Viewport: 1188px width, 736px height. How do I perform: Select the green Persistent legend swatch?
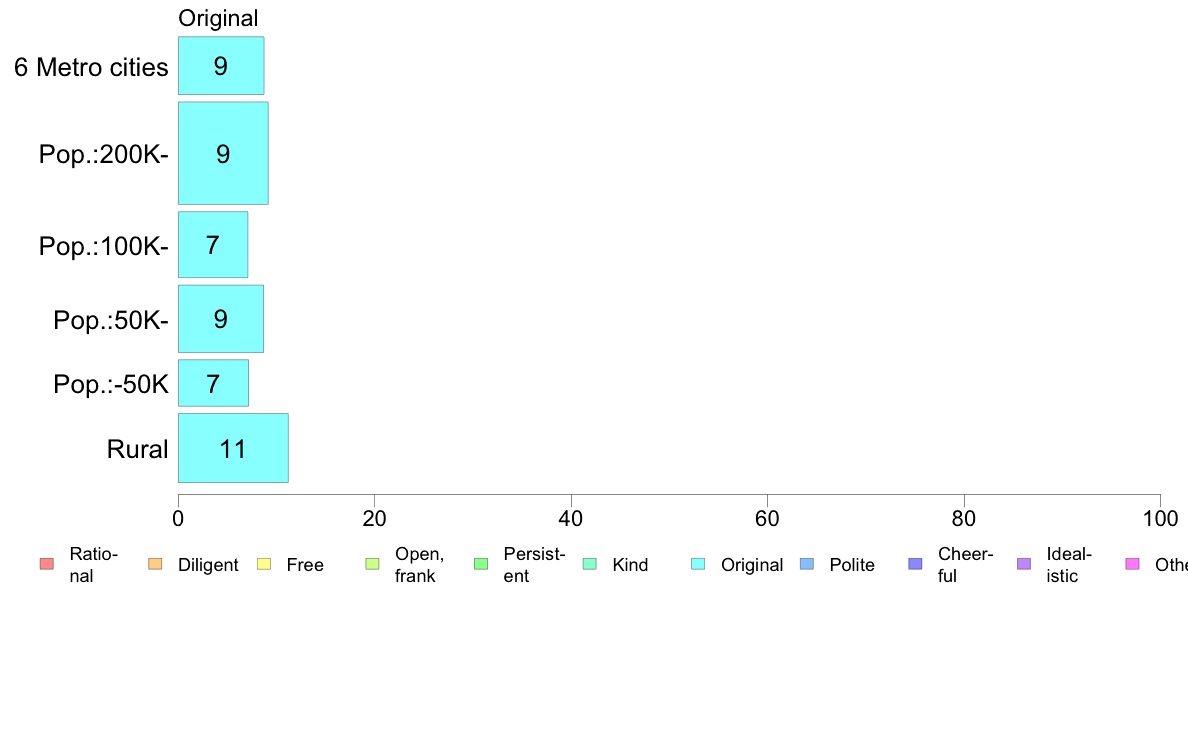[481, 564]
